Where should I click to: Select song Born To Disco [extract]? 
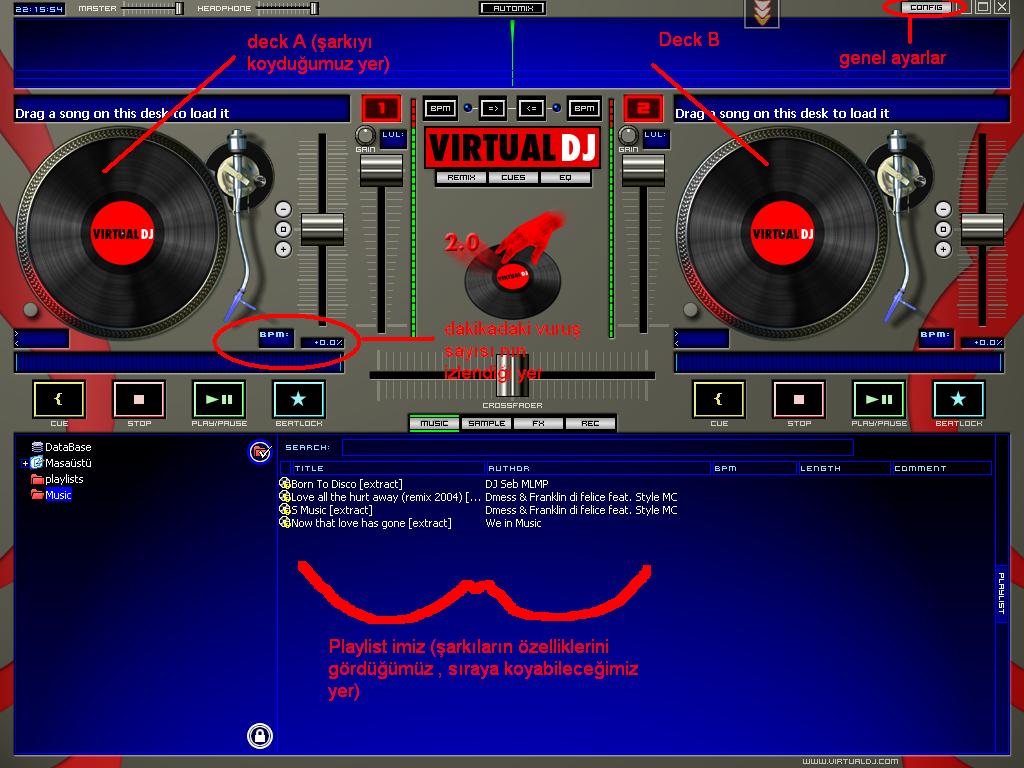pos(346,484)
